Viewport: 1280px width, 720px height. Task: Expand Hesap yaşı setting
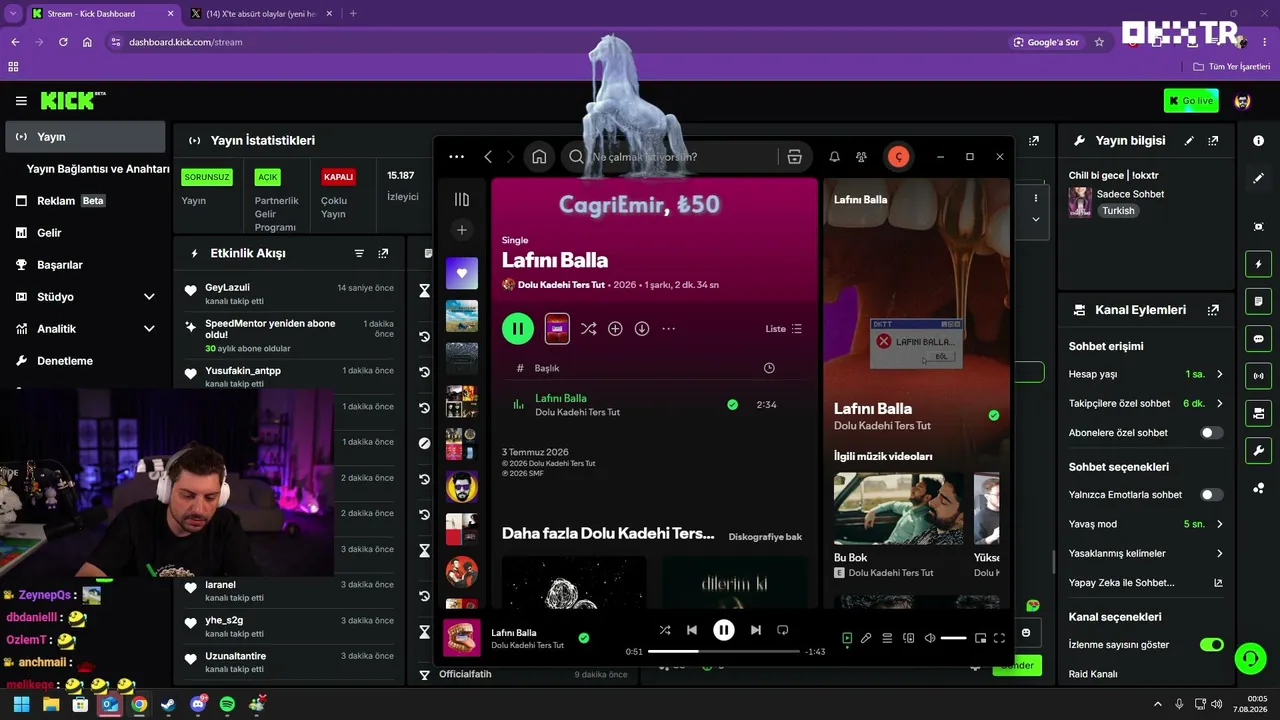click(x=1147, y=374)
